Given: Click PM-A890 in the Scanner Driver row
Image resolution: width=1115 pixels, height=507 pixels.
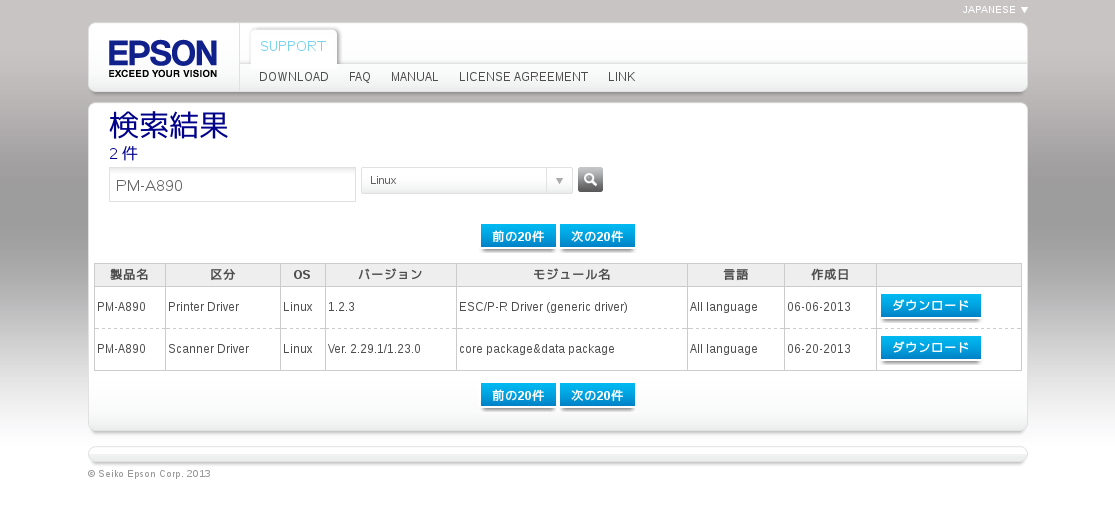Looking at the screenshot, I should coord(122,349).
